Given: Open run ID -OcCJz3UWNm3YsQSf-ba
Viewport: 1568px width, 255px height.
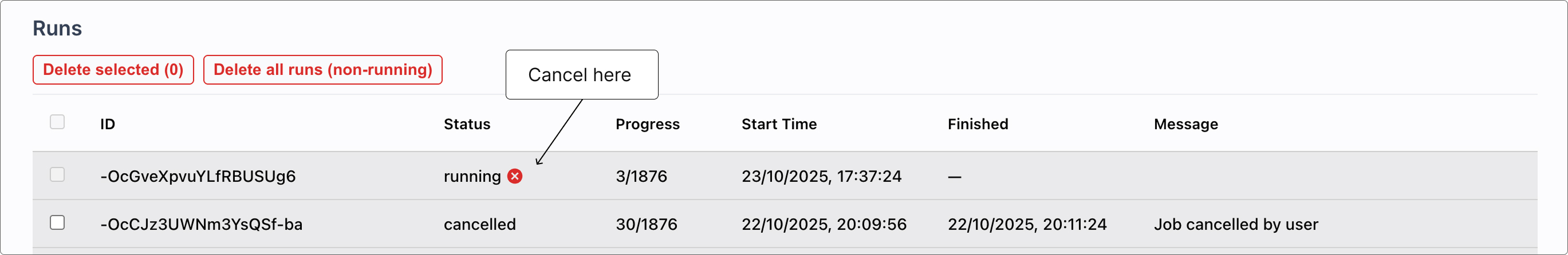Looking at the screenshot, I should [201, 224].
